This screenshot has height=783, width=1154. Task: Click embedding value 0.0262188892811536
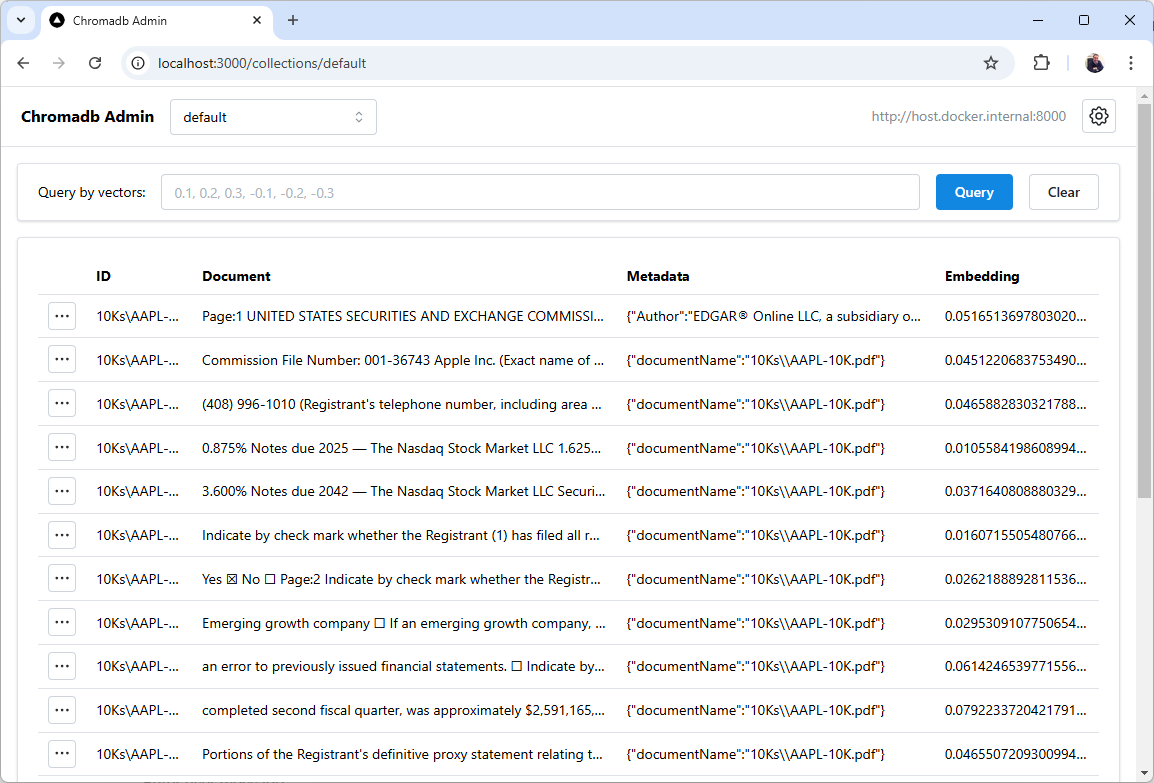(x=1016, y=578)
